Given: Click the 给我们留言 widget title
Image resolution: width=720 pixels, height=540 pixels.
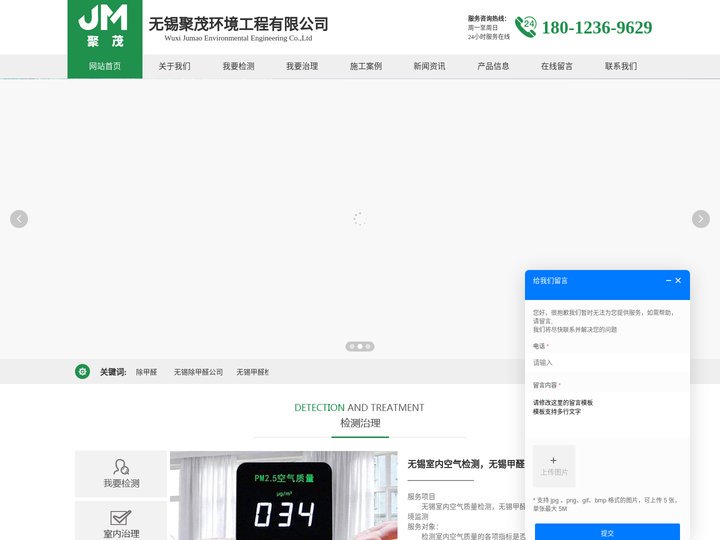Looking at the screenshot, I should 550,281.
